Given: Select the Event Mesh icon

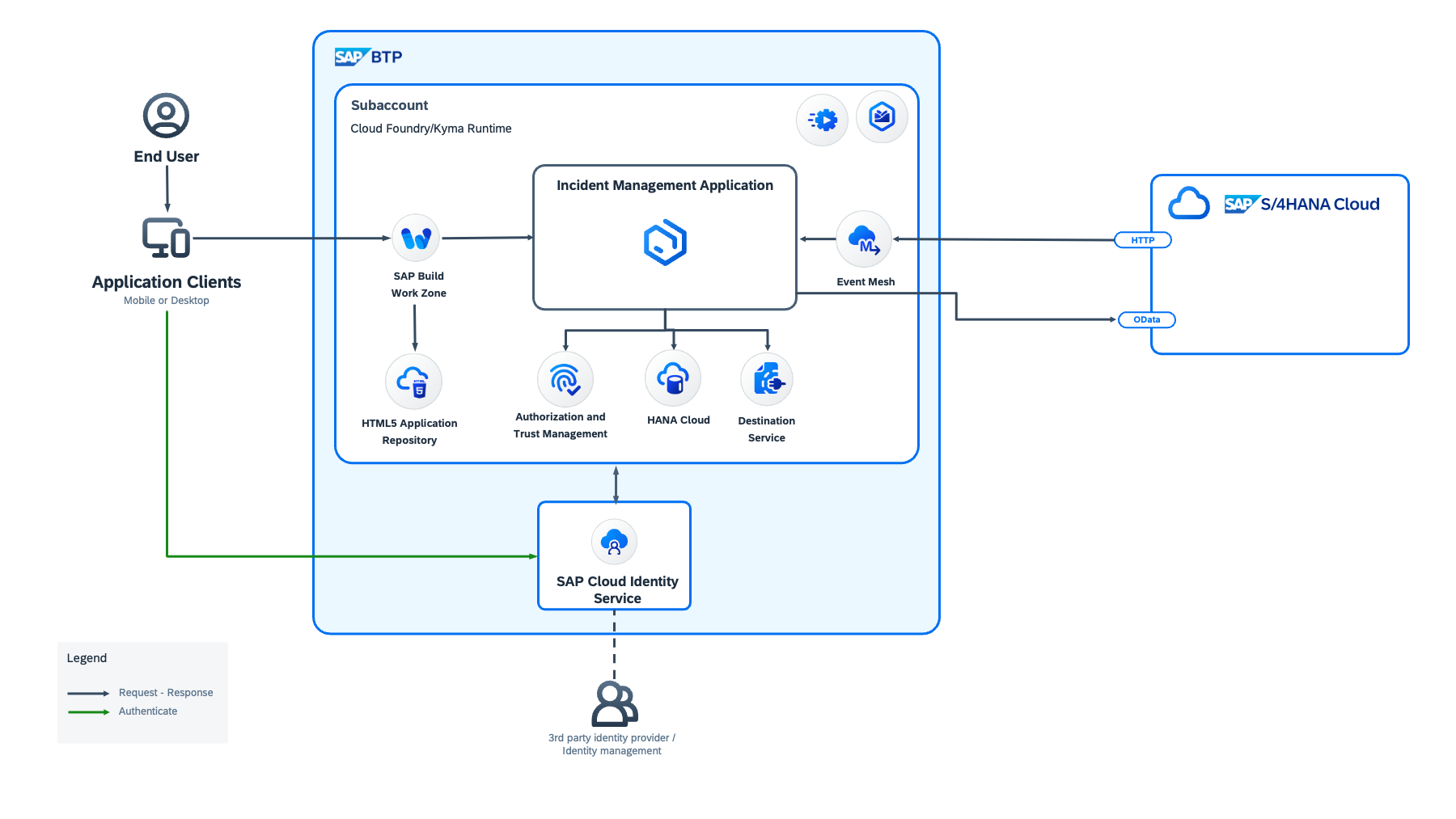Looking at the screenshot, I should [x=863, y=239].
